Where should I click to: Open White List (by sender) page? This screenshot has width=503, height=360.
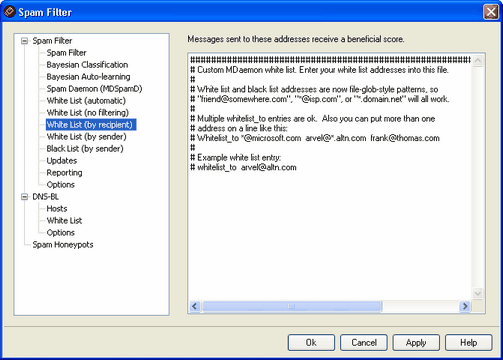86,137
